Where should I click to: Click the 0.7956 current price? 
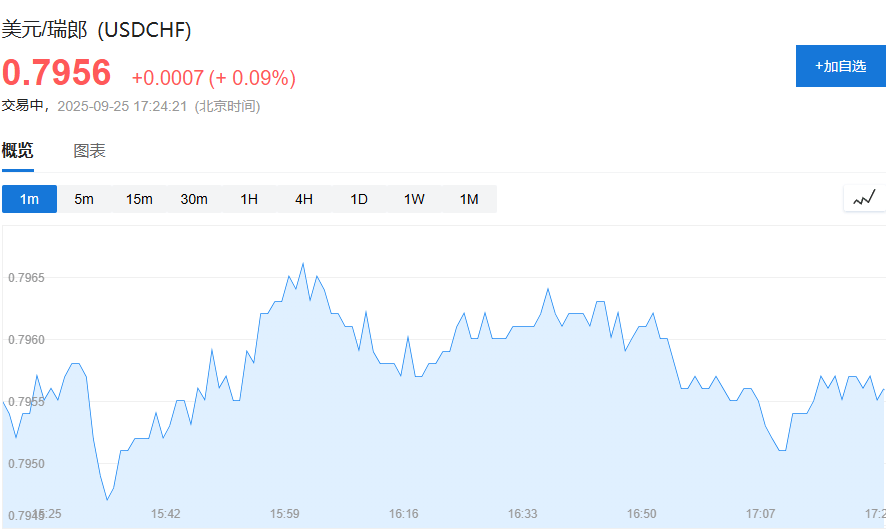tap(56, 73)
